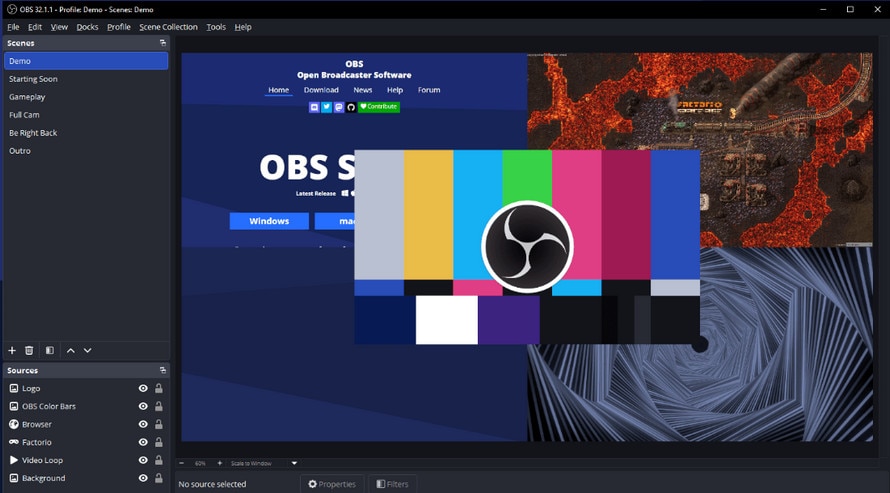Screen dimensions: 890x493
Task: Lock the Factorio source
Action: click(x=159, y=442)
